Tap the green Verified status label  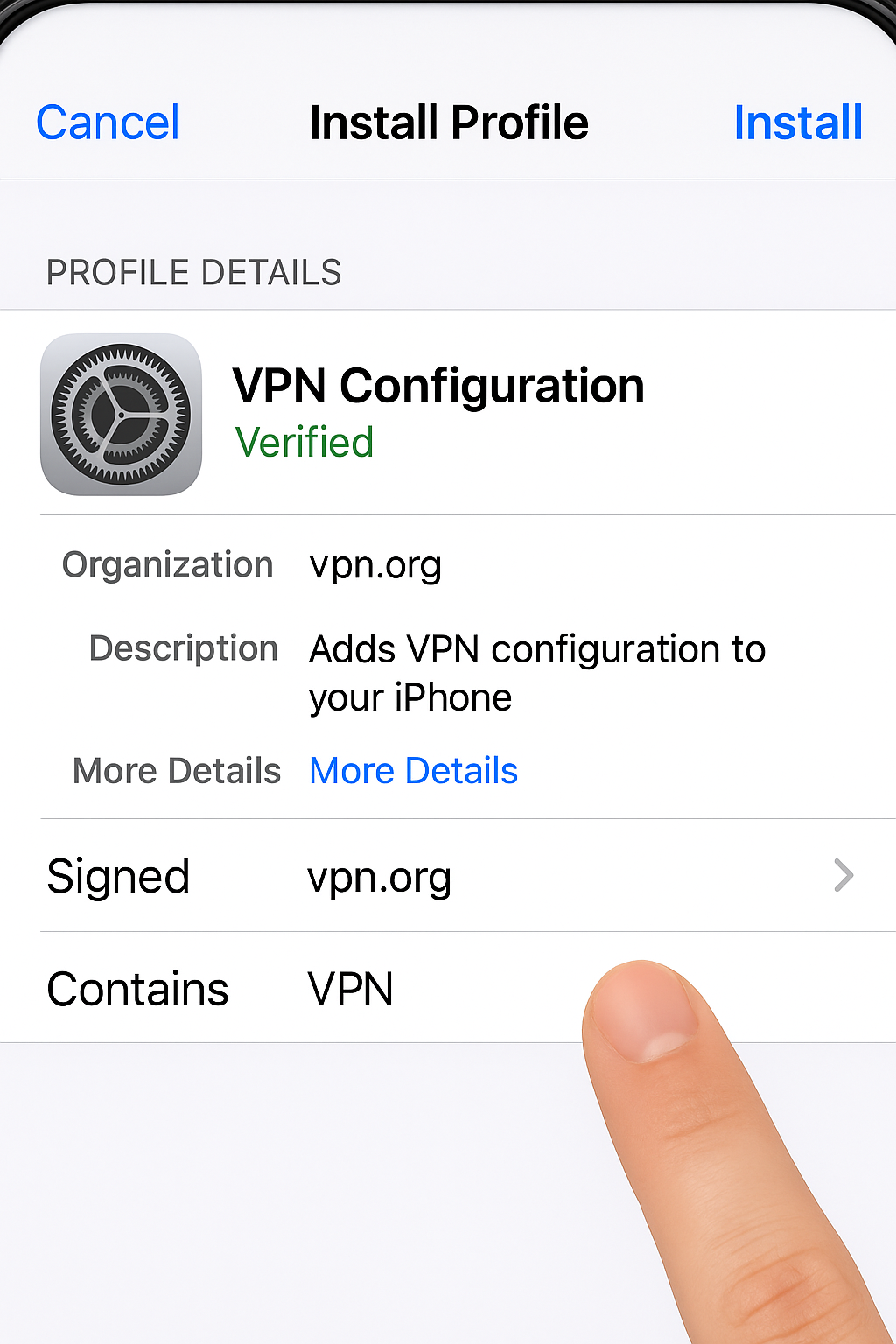point(304,443)
